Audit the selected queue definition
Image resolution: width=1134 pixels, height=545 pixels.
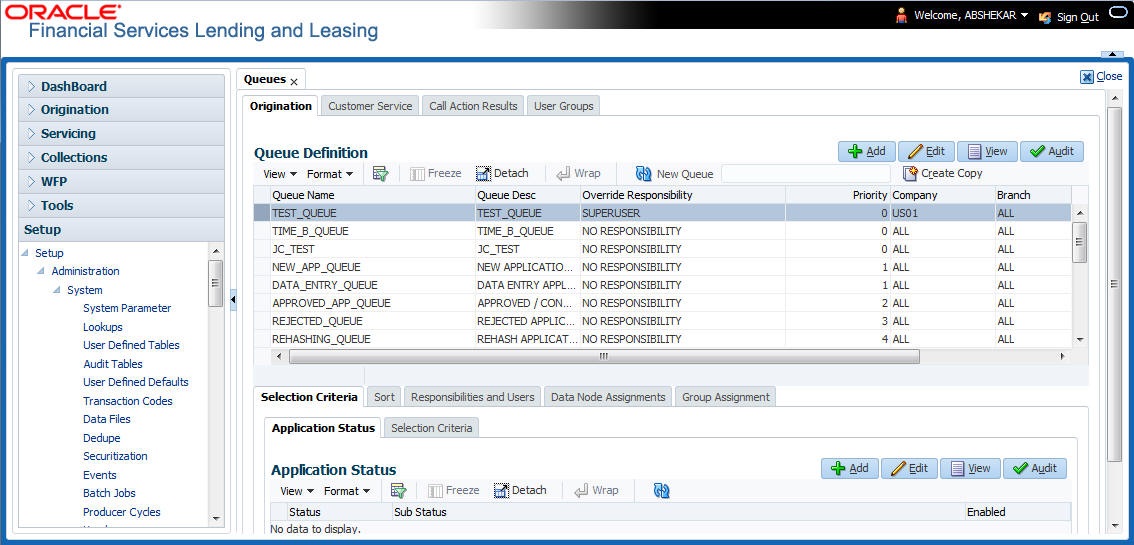pyautogui.click(x=1052, y=151)
